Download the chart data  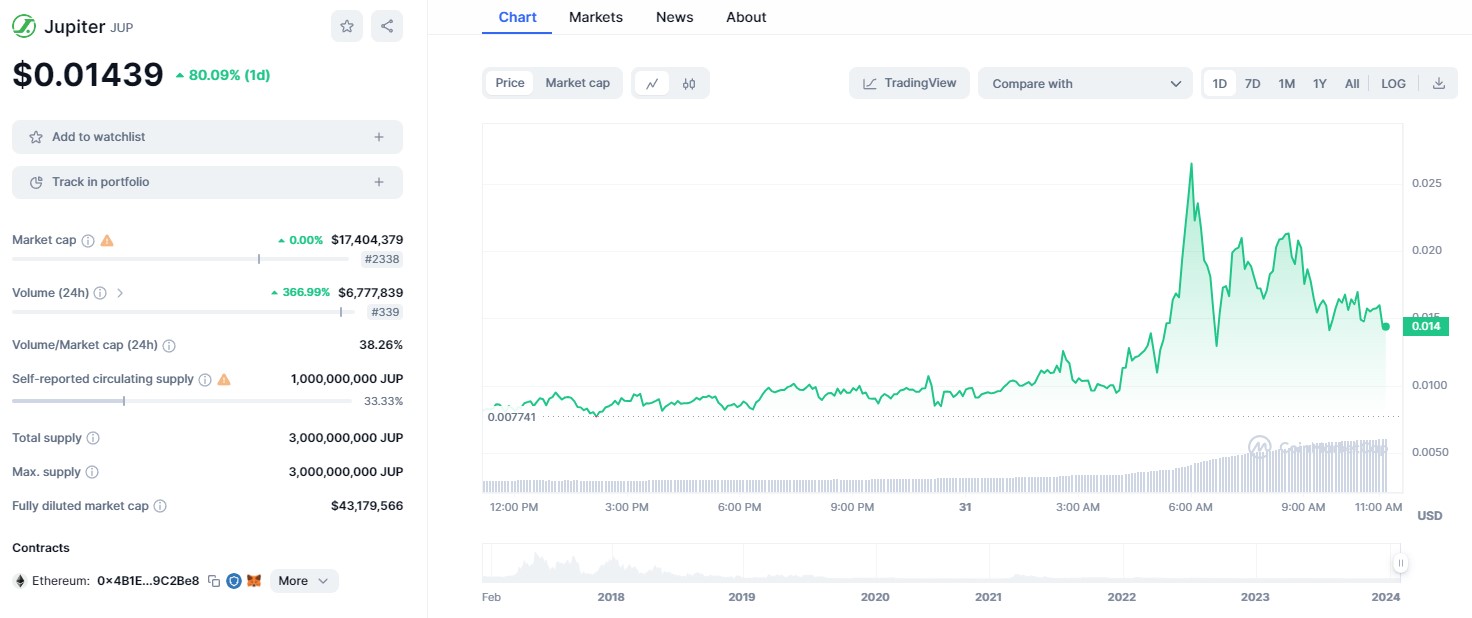point(1439,84)
